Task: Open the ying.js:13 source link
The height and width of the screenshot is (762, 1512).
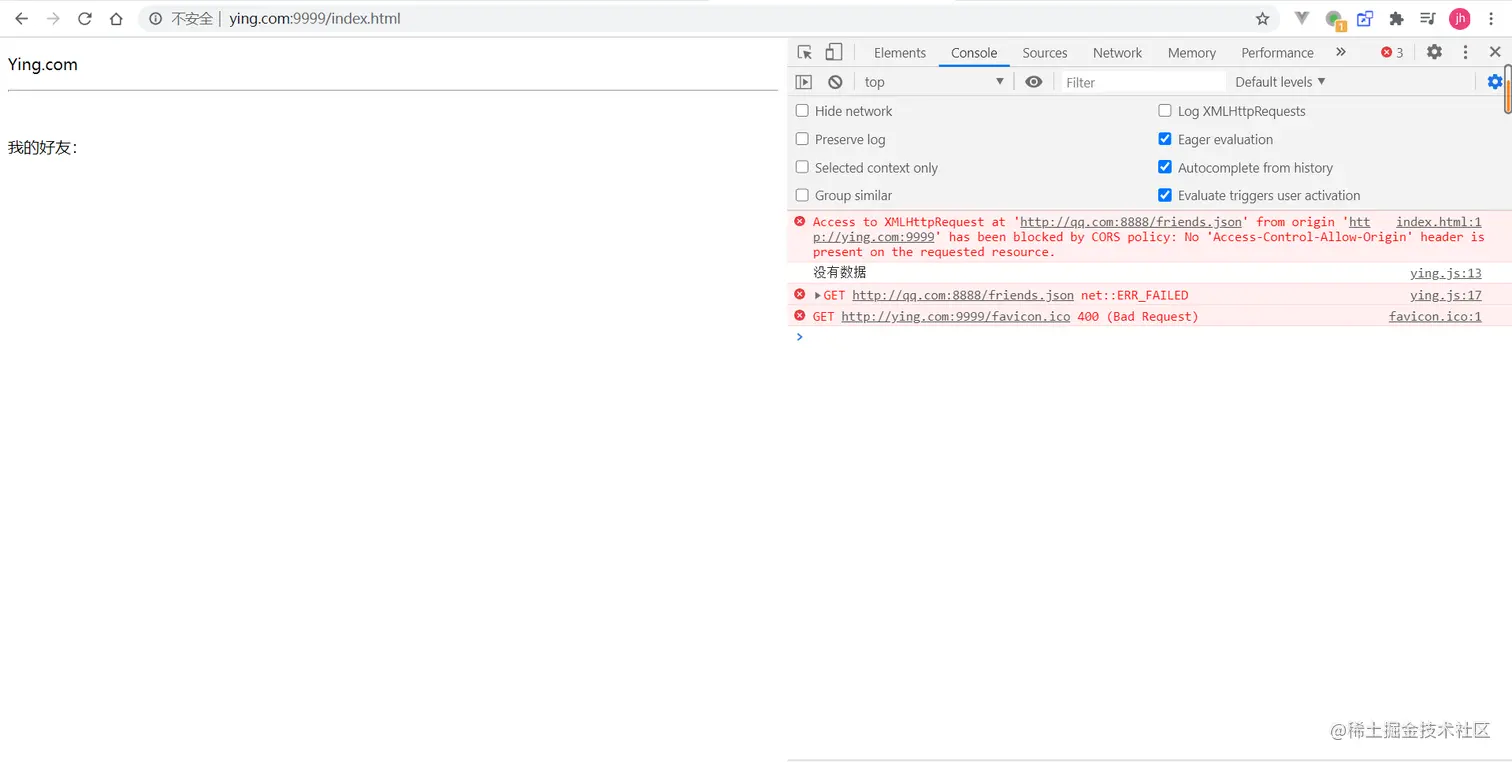Action: [x=1446, y=273]
